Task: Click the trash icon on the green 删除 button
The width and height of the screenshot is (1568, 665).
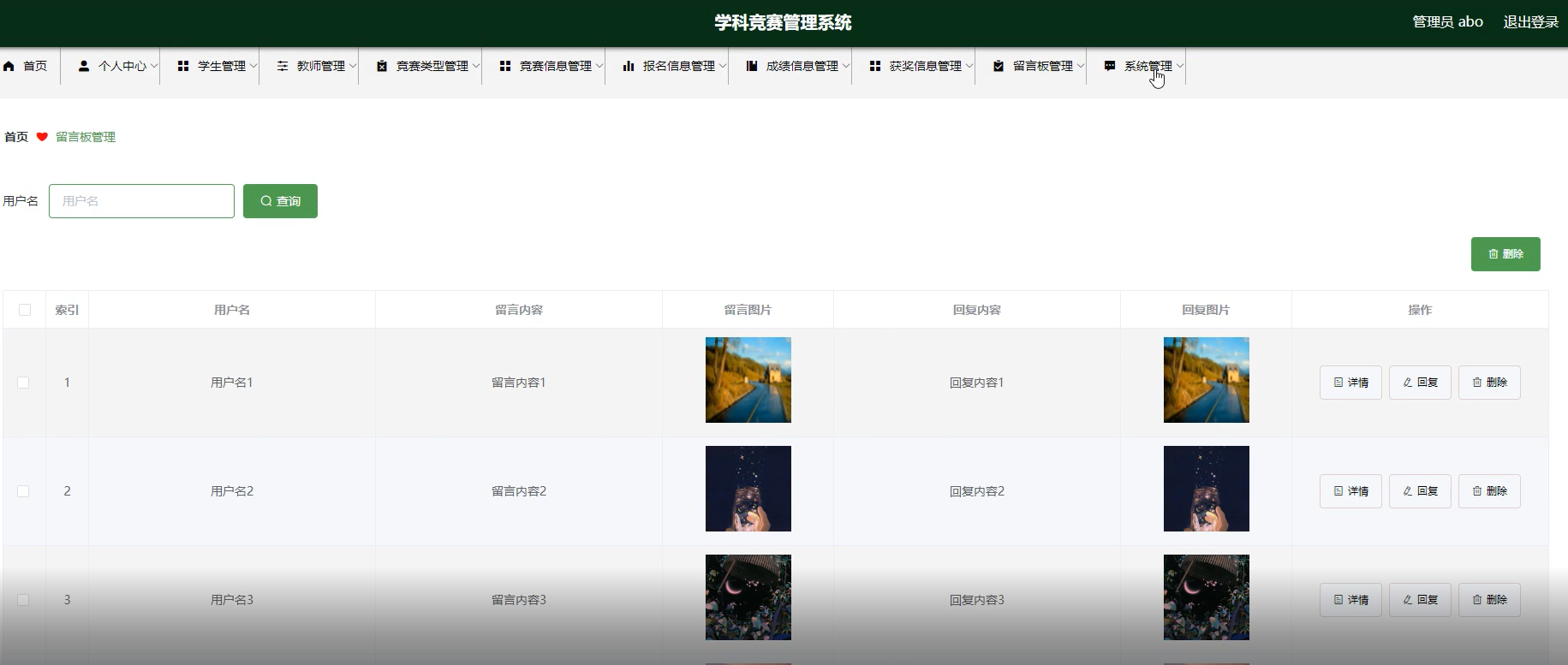Action: tap(1493, 254)
